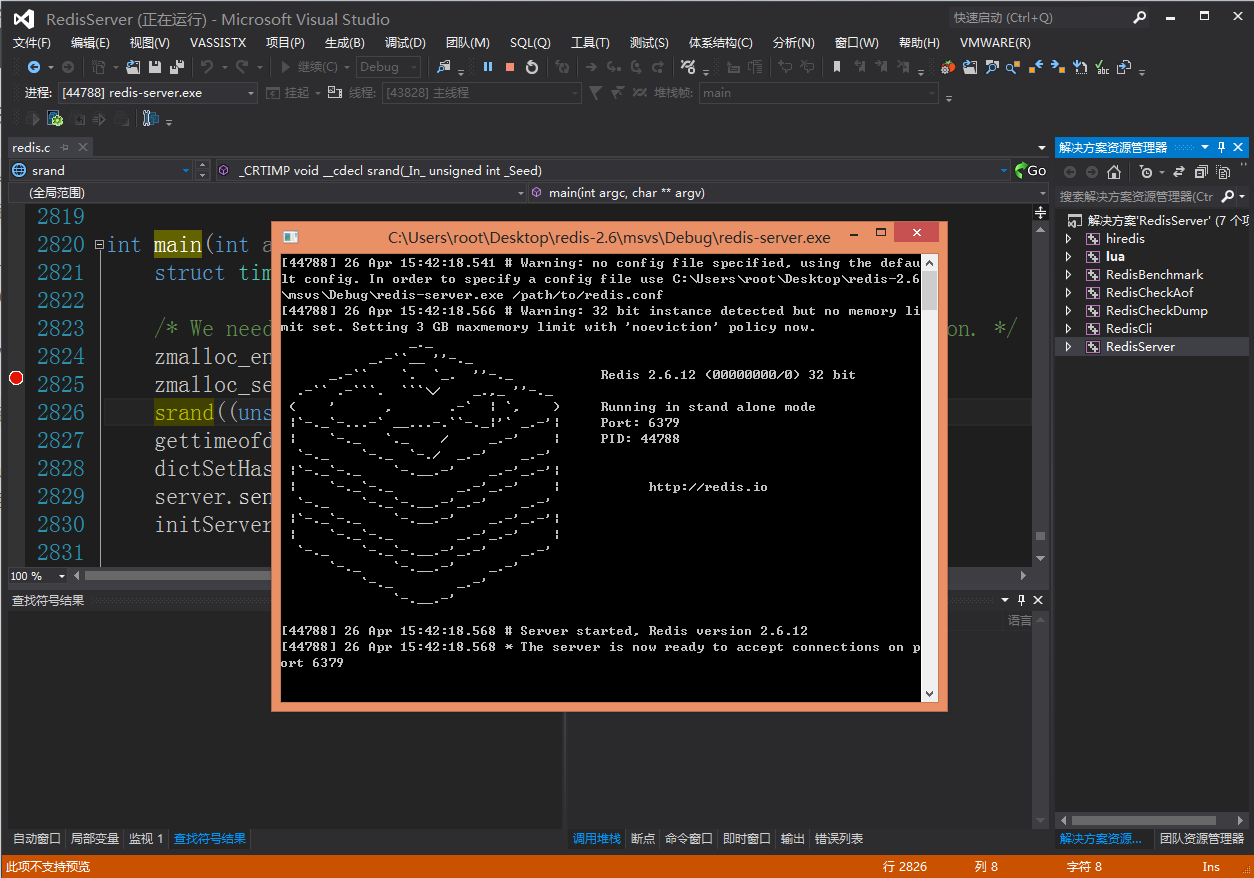The image size is (1254, 878).
Task: Select the RedisCheckDump project row
Action: coord(1152,311)
